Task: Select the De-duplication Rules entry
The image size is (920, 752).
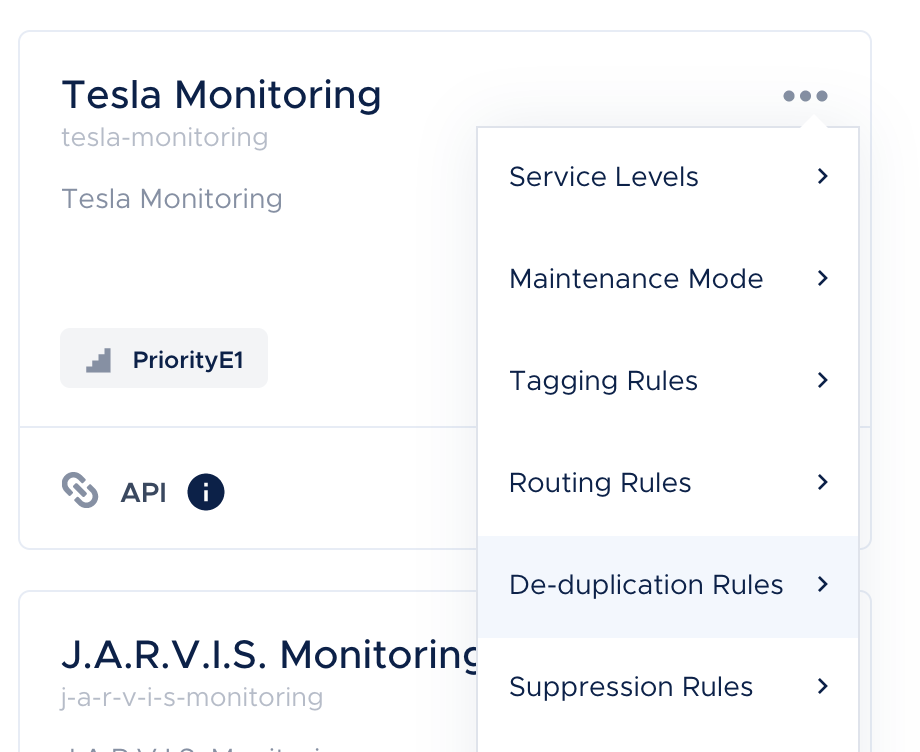Action: [668, 585]
